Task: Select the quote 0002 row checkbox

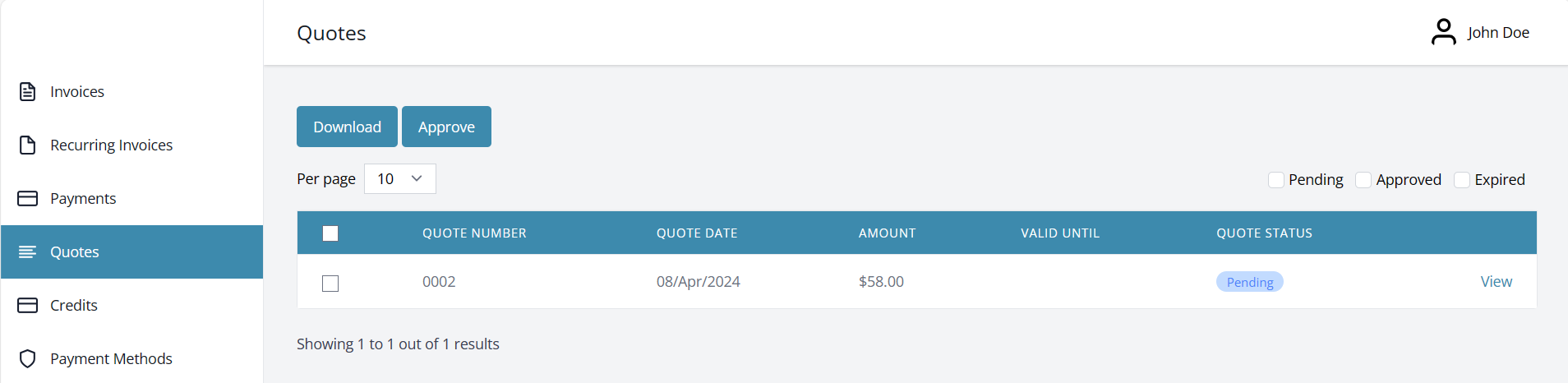Action: pos(330,283)
